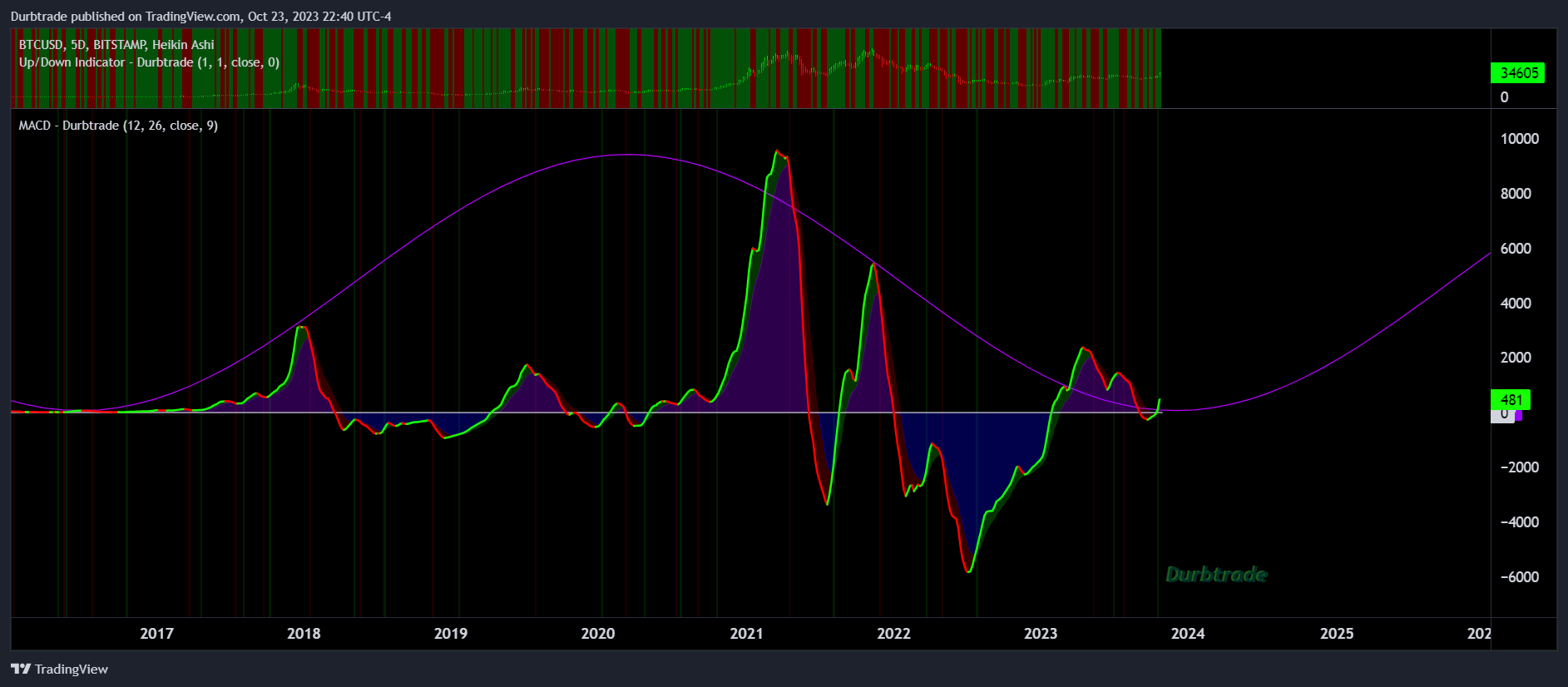Screen dimensions: 1568x687
Task: Click the 8000 value on MACD scale
Action: click(1516, 194)
